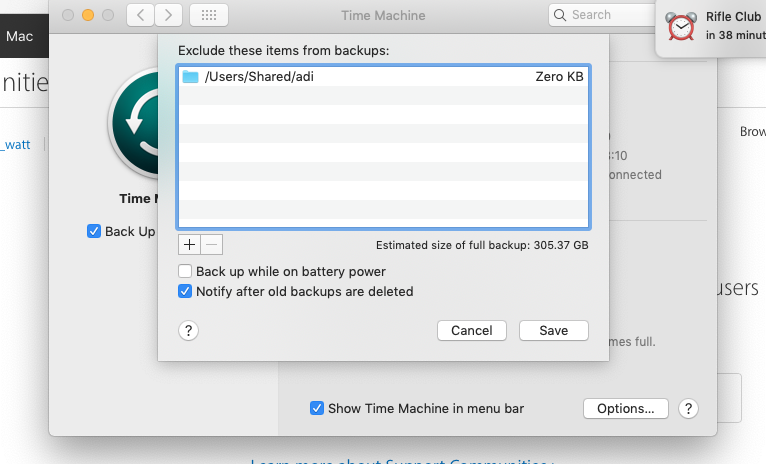Toggle Back Up Automatically checkbox
The height and width of the screenshot is (464, 766).
tap(94, 231)
